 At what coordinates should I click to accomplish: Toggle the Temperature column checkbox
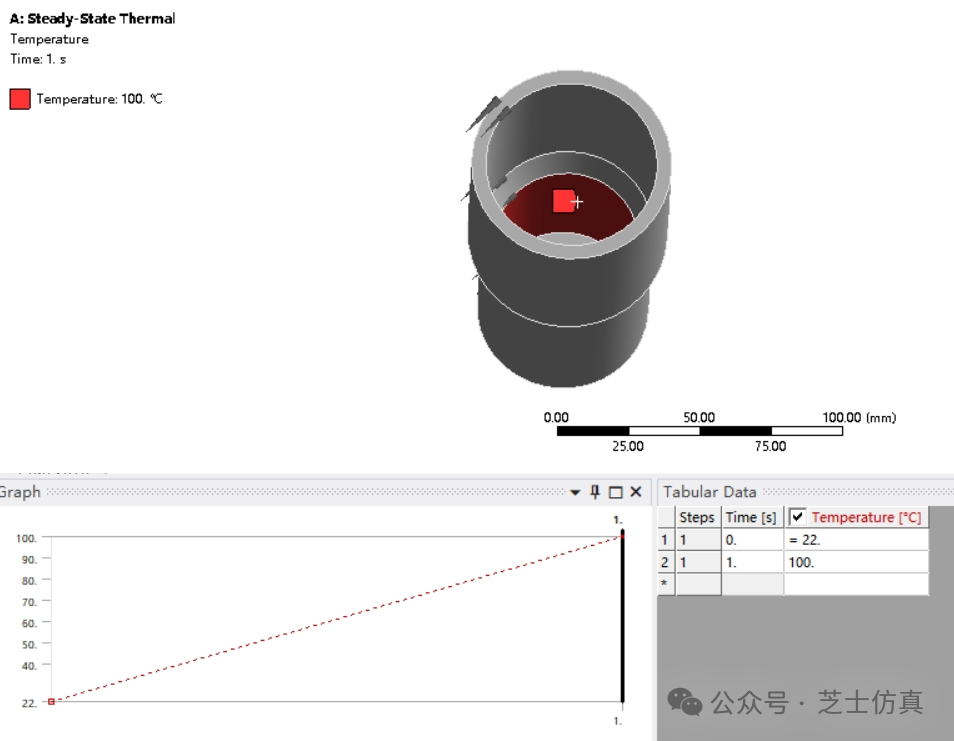[797, 517]
